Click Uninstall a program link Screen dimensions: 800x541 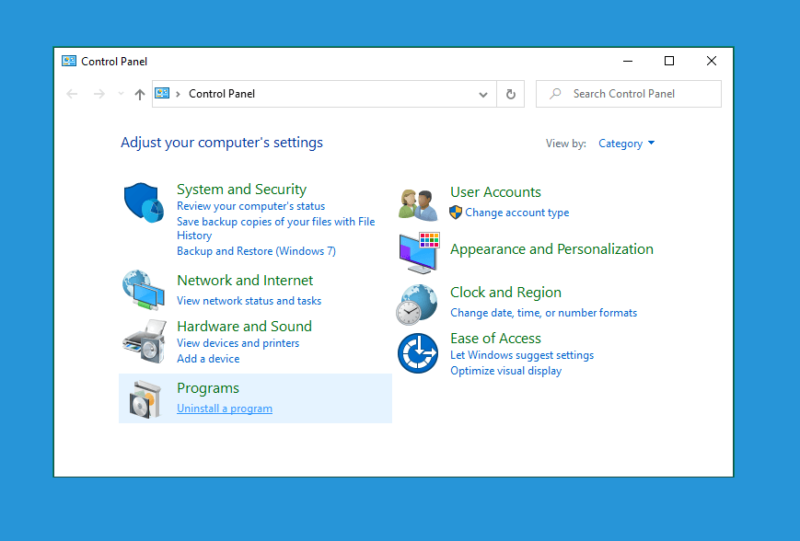[x=224, y=408]
